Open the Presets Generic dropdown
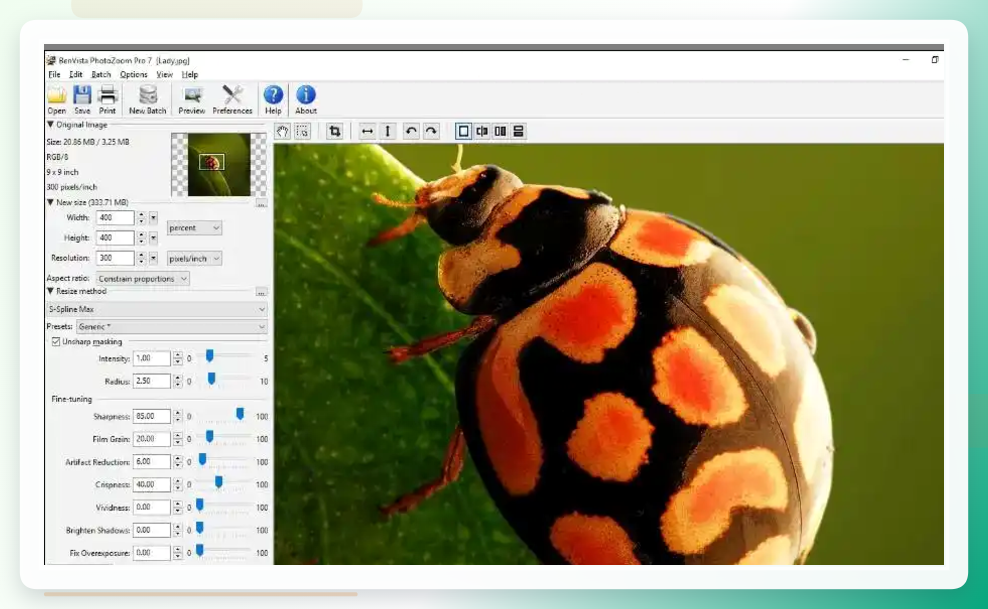The height and width of the screenshot is (609, 988). [x=171, y=327]
